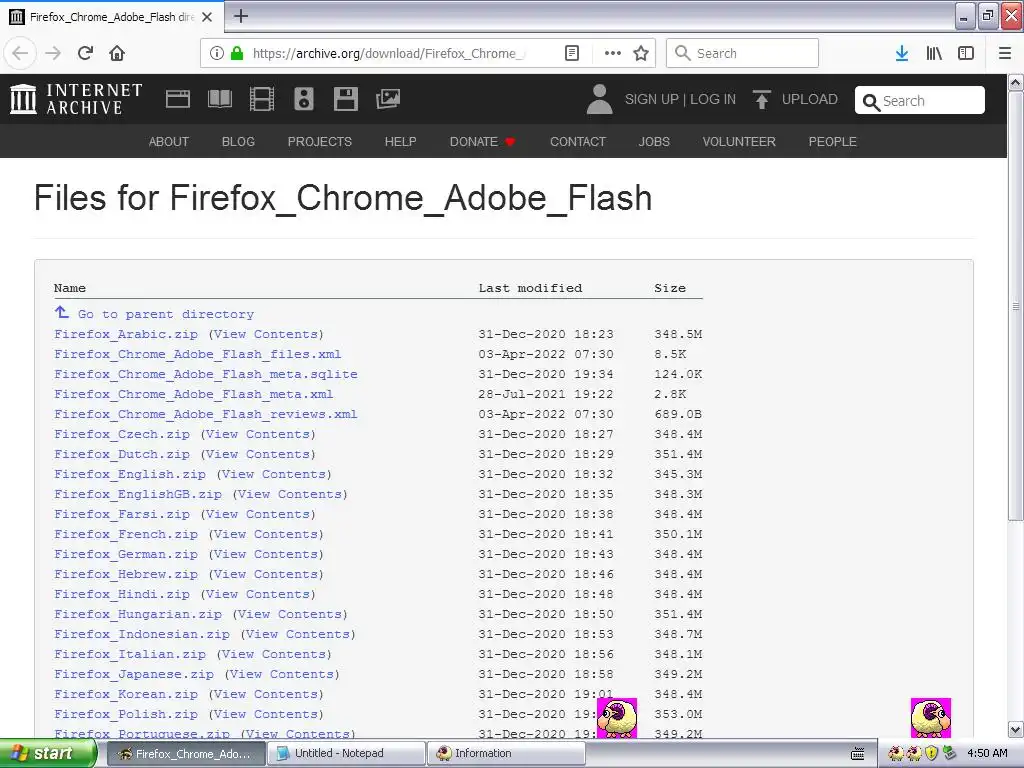1024x768 pixels.
Task: Open the Images icon in Archive navbar
Action: [x=388, y=99]
